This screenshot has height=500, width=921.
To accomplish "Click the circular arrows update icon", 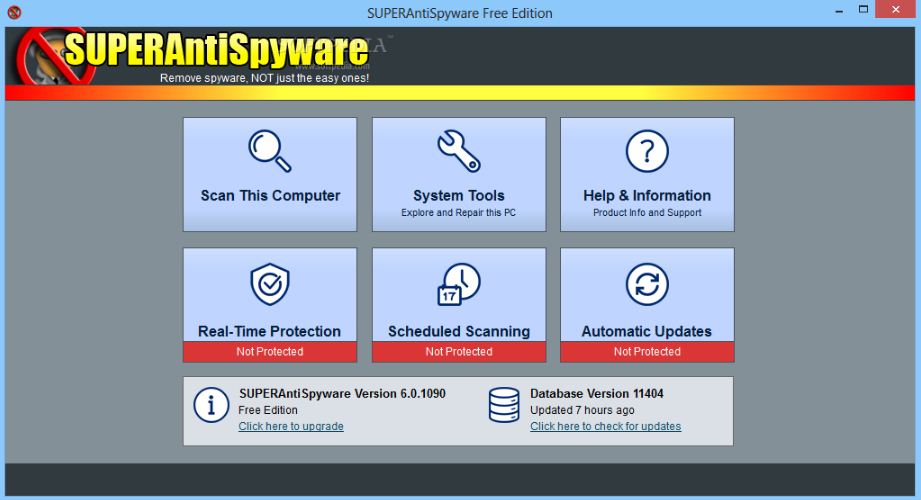I will coord(647,284).
